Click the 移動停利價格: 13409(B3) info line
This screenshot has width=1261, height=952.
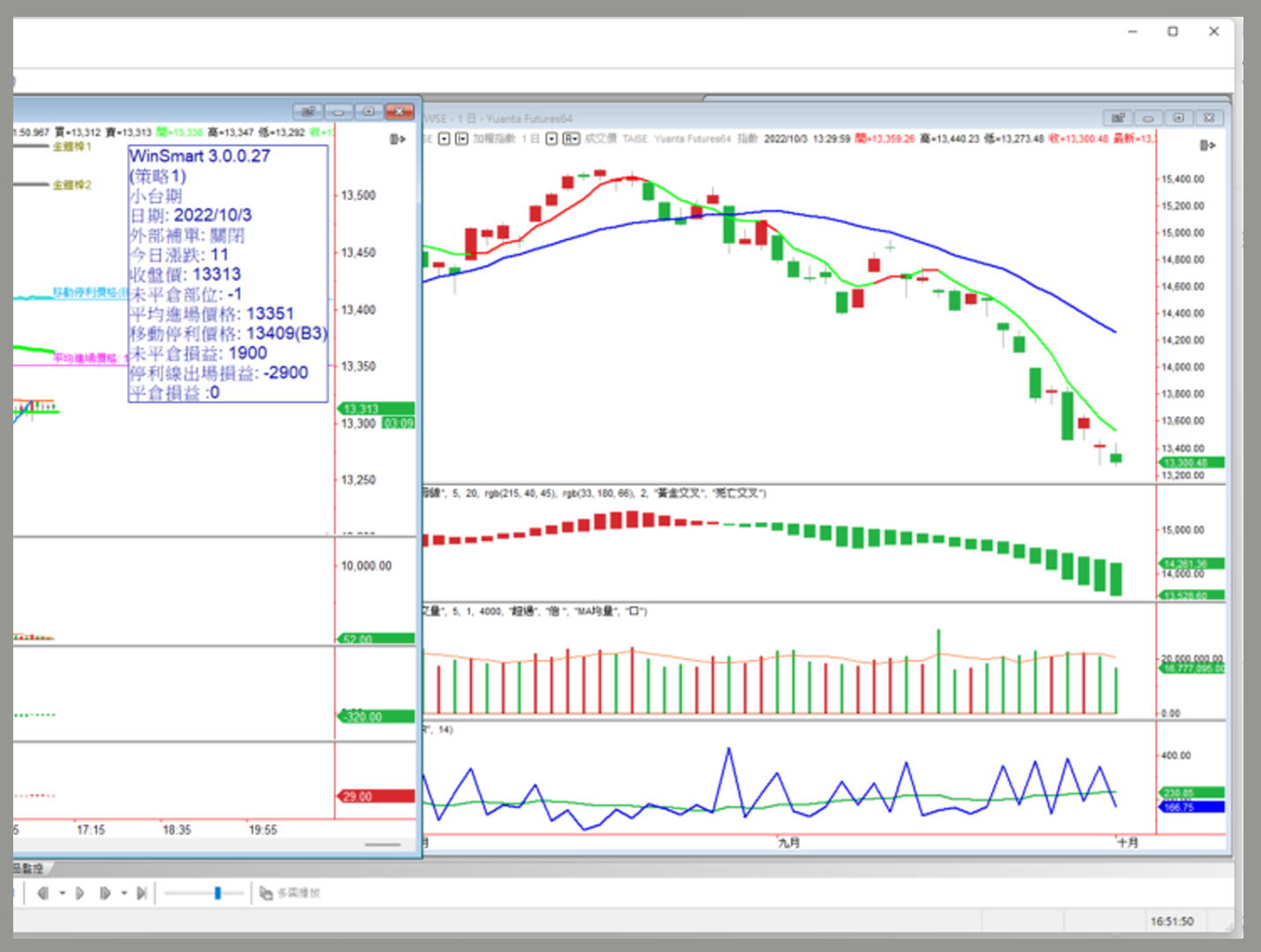click(x=228, y=333)
